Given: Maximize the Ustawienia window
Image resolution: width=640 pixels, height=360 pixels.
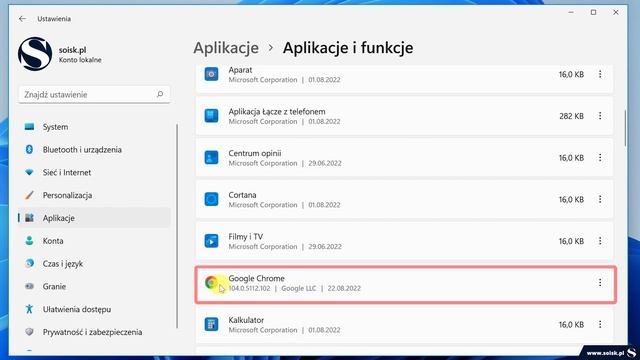Looking at the screenshot, I should click(593, 13).
